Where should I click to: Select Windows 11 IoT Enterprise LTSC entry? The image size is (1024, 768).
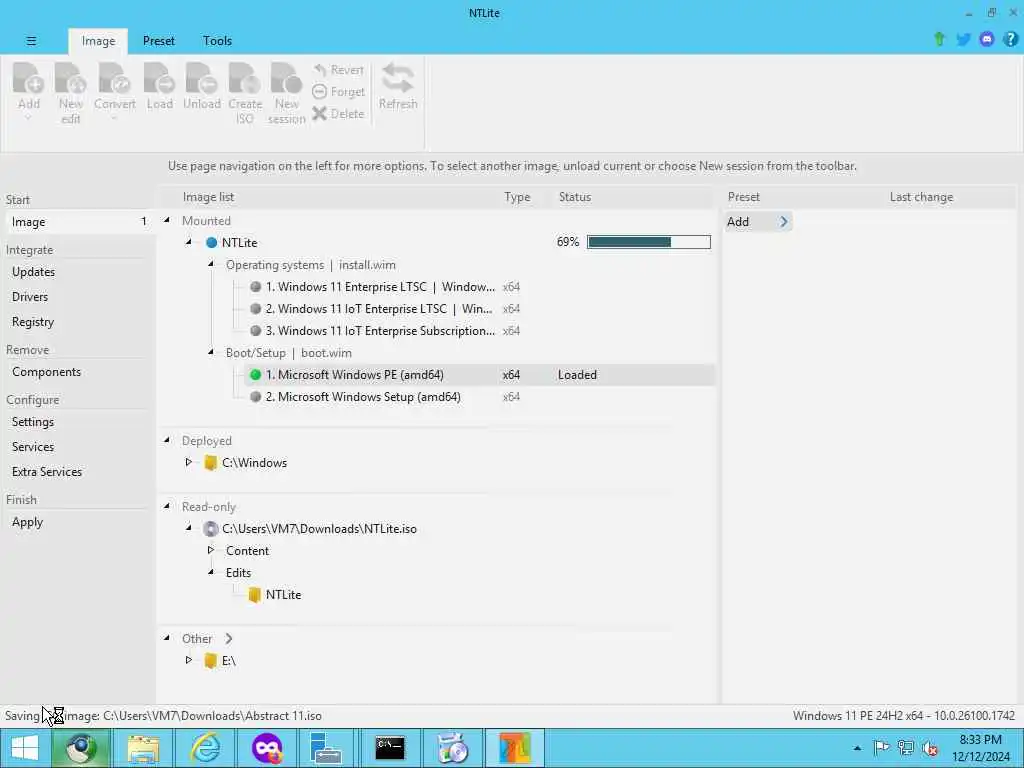[380, 309]
